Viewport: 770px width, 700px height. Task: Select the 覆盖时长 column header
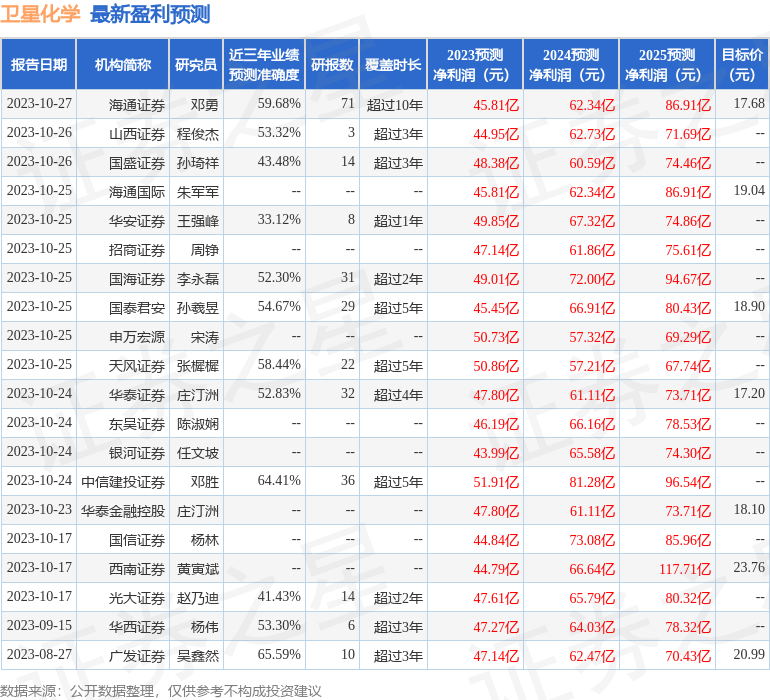(393, 64)
